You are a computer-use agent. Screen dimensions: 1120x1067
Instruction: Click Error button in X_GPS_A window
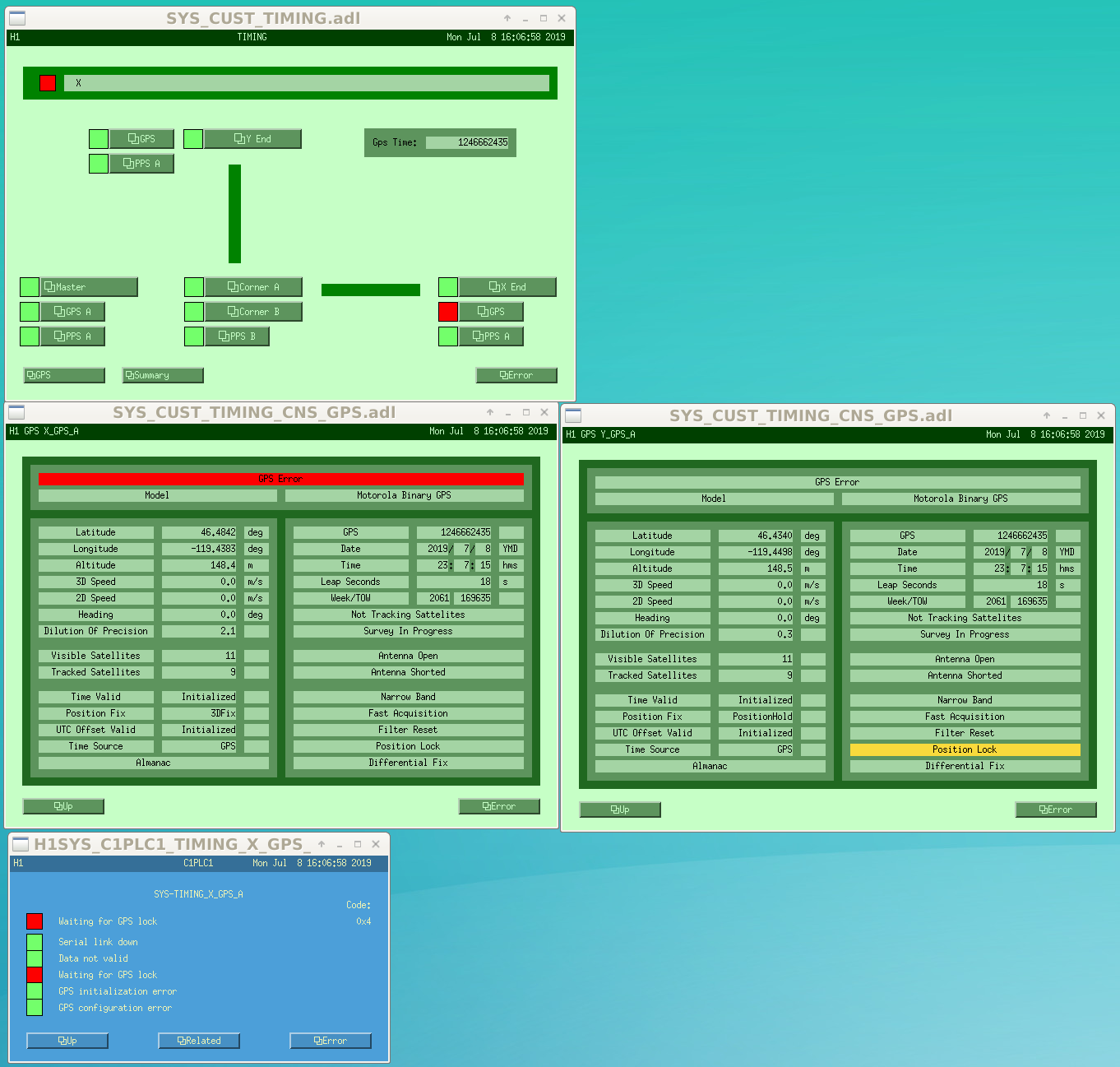pos(499,806)
